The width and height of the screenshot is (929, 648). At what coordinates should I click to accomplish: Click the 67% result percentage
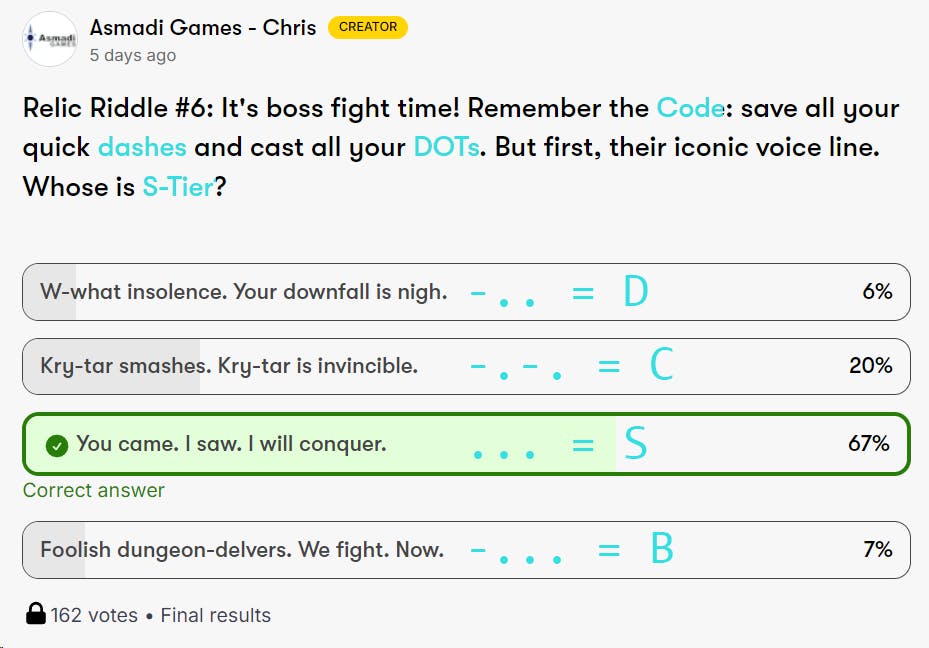click(868, 443)
